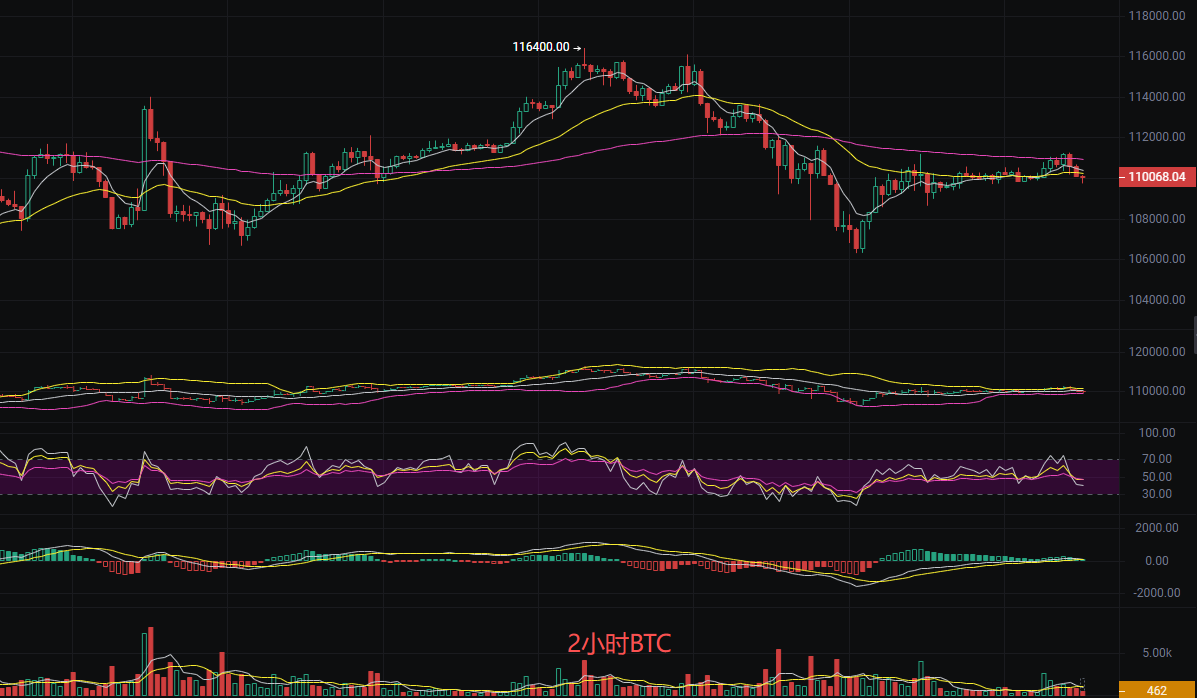Select the RSI 70.00 overbought level label

click(x=1156, y=459)
